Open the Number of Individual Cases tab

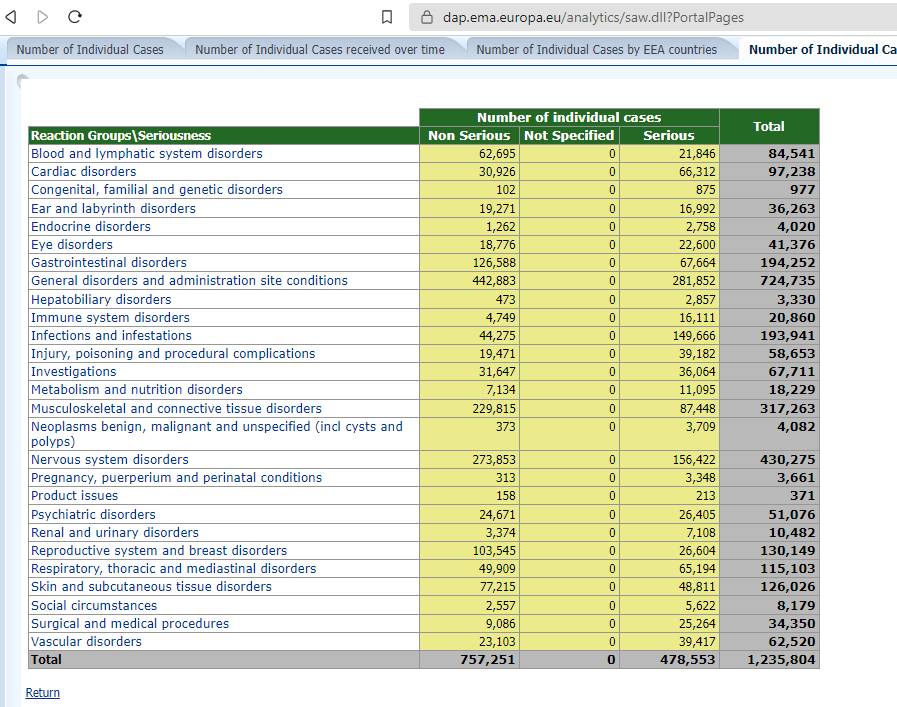[90, 49]
